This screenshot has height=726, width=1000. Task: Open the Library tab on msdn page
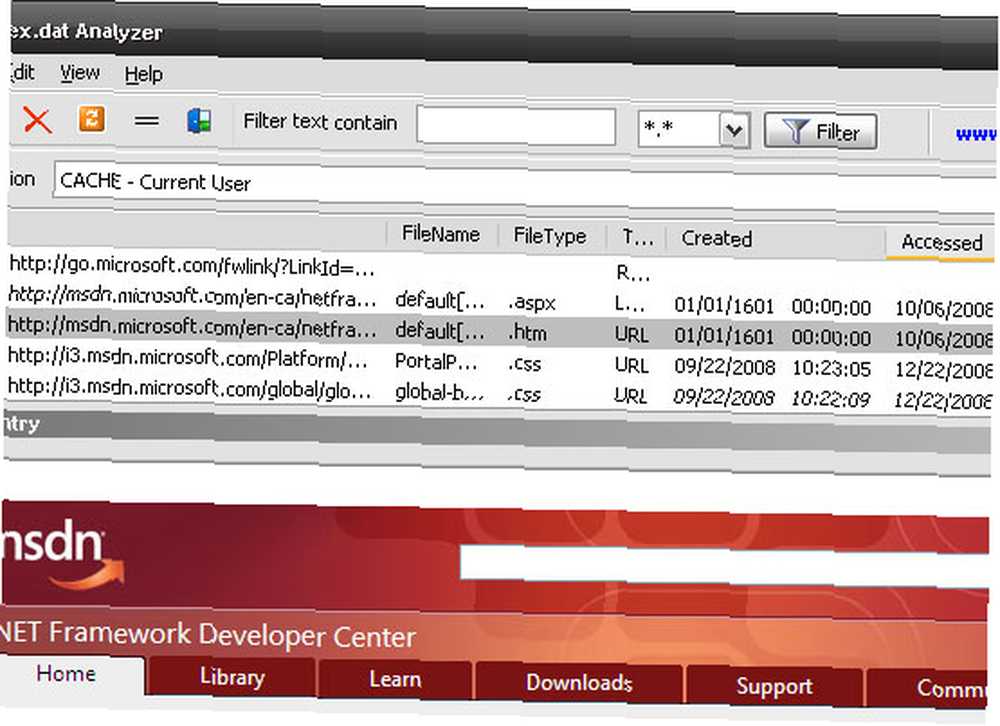click(x=232, y=676)
